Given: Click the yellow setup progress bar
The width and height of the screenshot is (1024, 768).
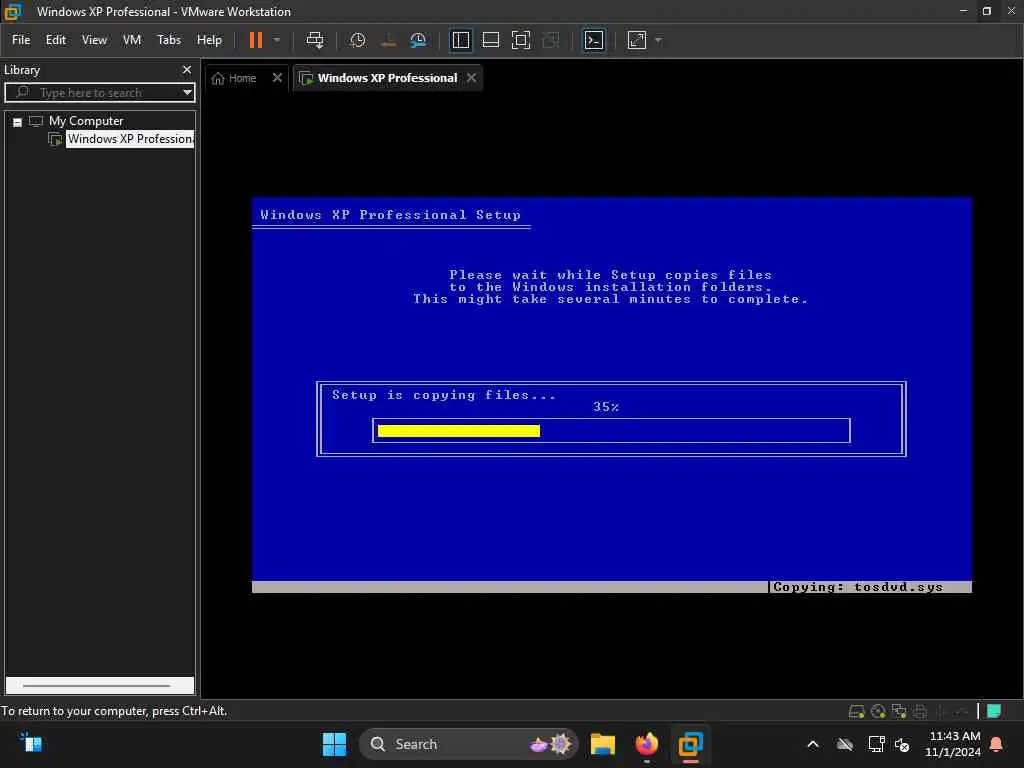Looking at the screenshot, I should [458, 431].
